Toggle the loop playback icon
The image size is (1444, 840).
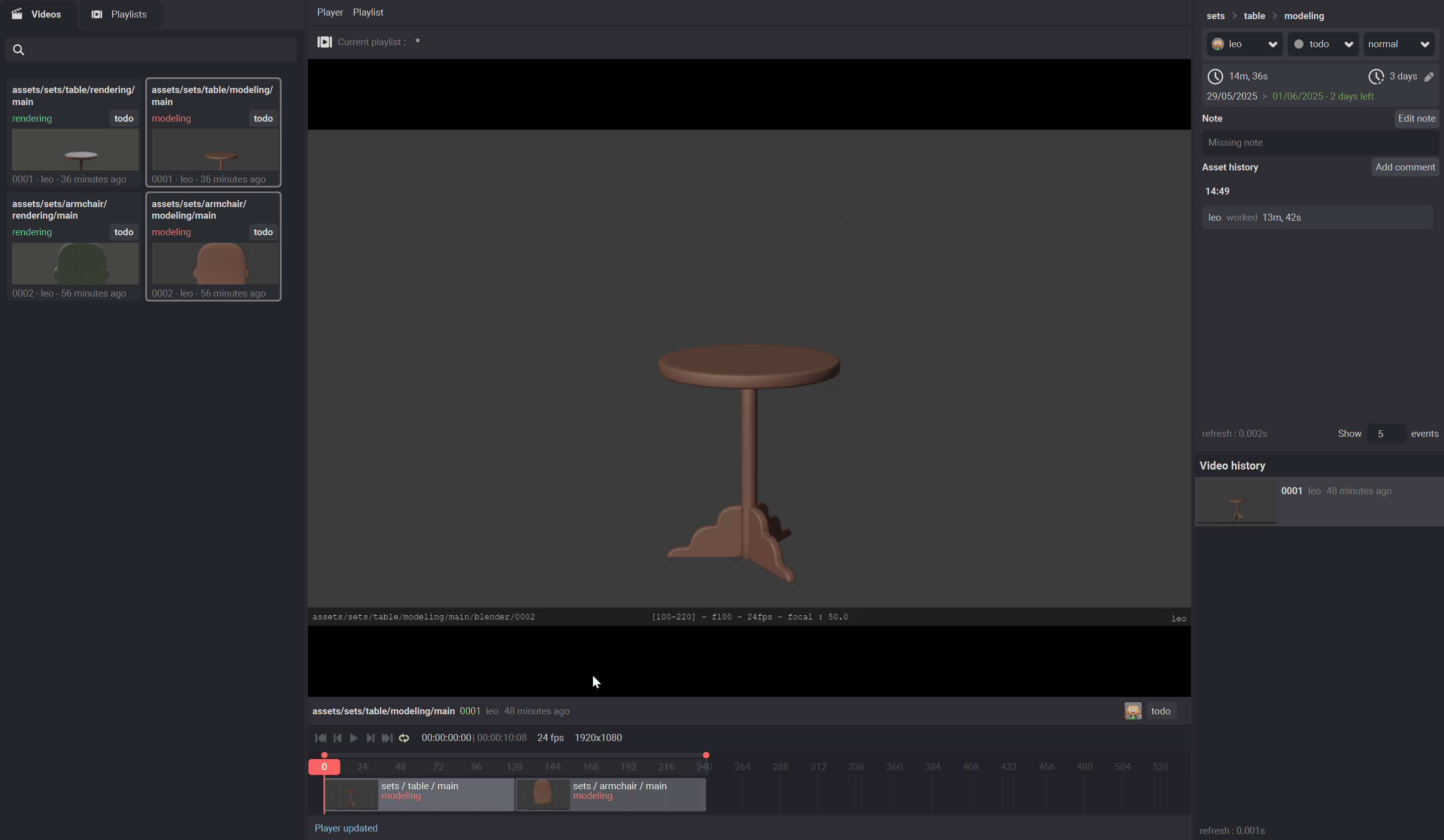pyautogui.click(x=404, y=738)
